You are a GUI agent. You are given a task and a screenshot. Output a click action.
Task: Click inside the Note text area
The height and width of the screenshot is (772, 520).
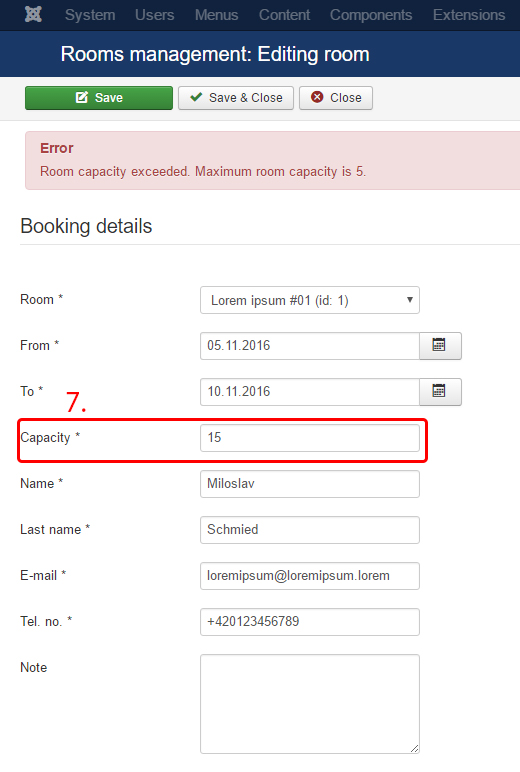(x=310, y=704)
